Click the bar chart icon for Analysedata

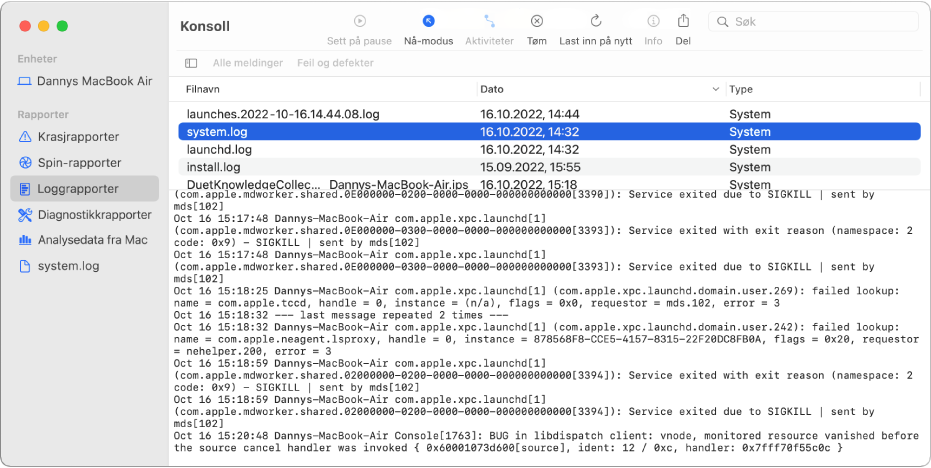(x=25, y=240)
